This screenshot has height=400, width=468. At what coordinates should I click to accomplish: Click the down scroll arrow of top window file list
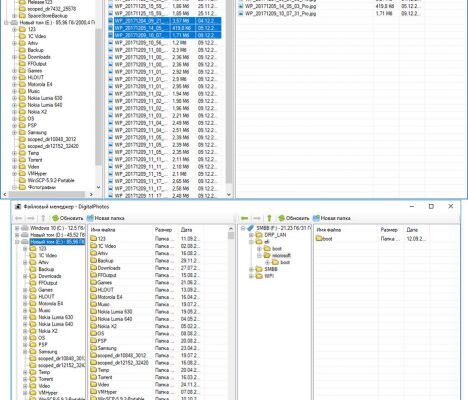pyautogui.click(x=229, y=195)
